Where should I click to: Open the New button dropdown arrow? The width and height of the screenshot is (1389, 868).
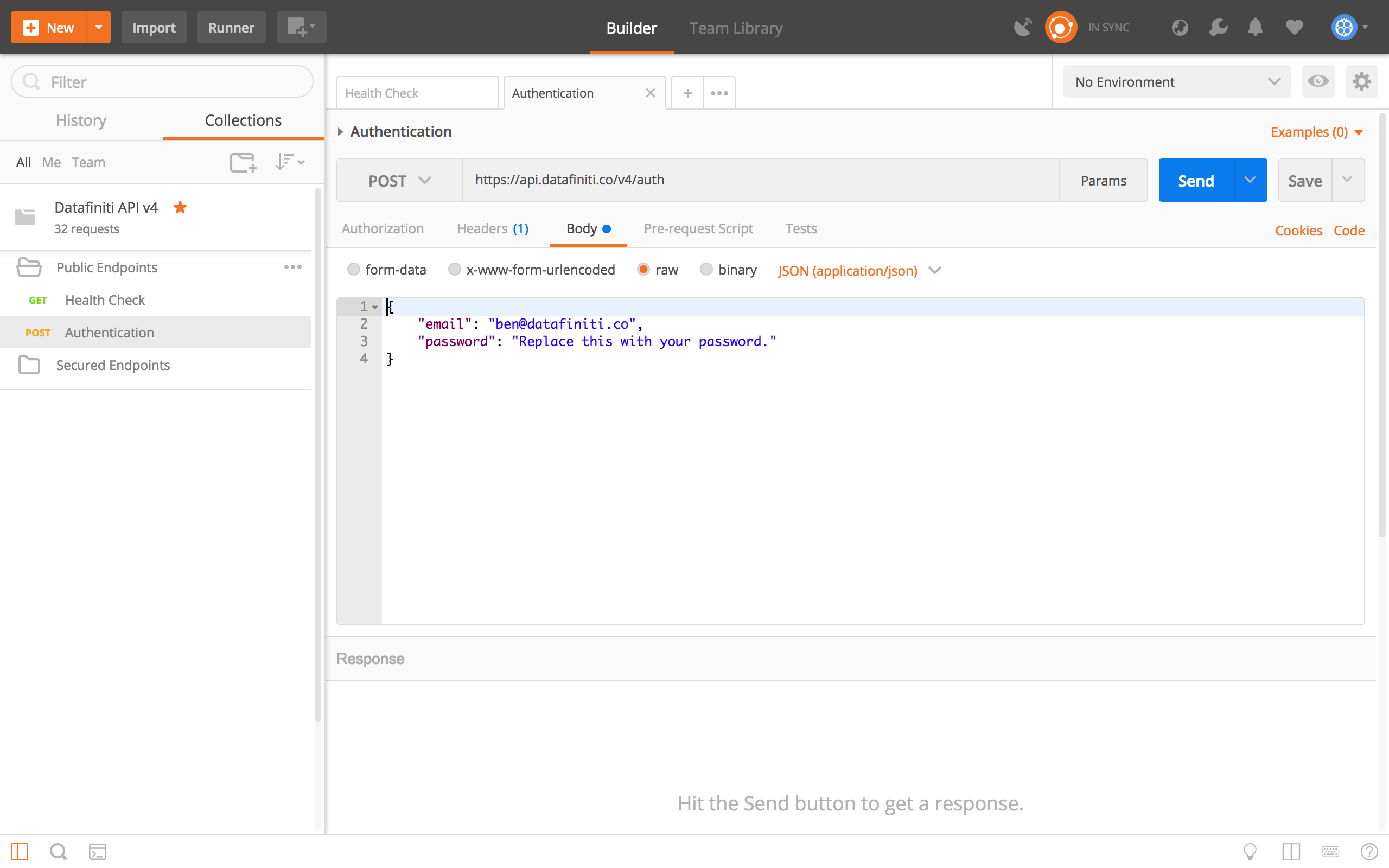pyautogui.click(x=98, y=27)
